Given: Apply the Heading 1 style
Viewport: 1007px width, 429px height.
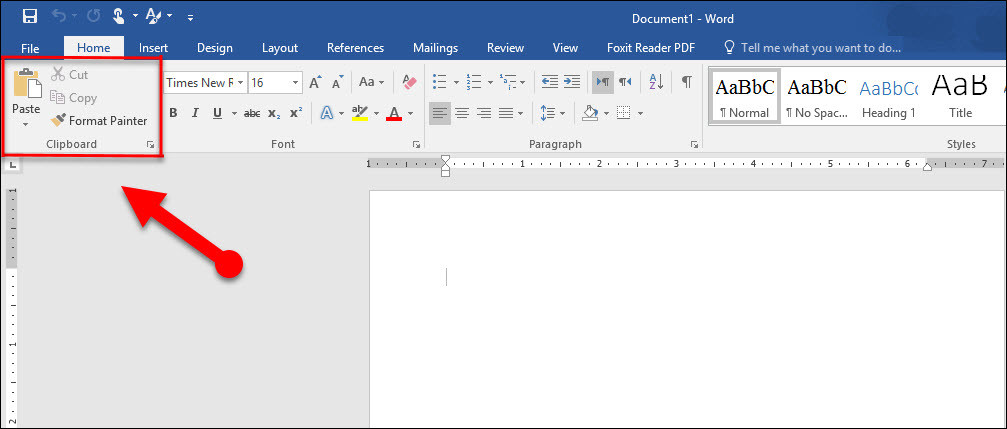Looking at the screenshot, I should tap(888, 97).
